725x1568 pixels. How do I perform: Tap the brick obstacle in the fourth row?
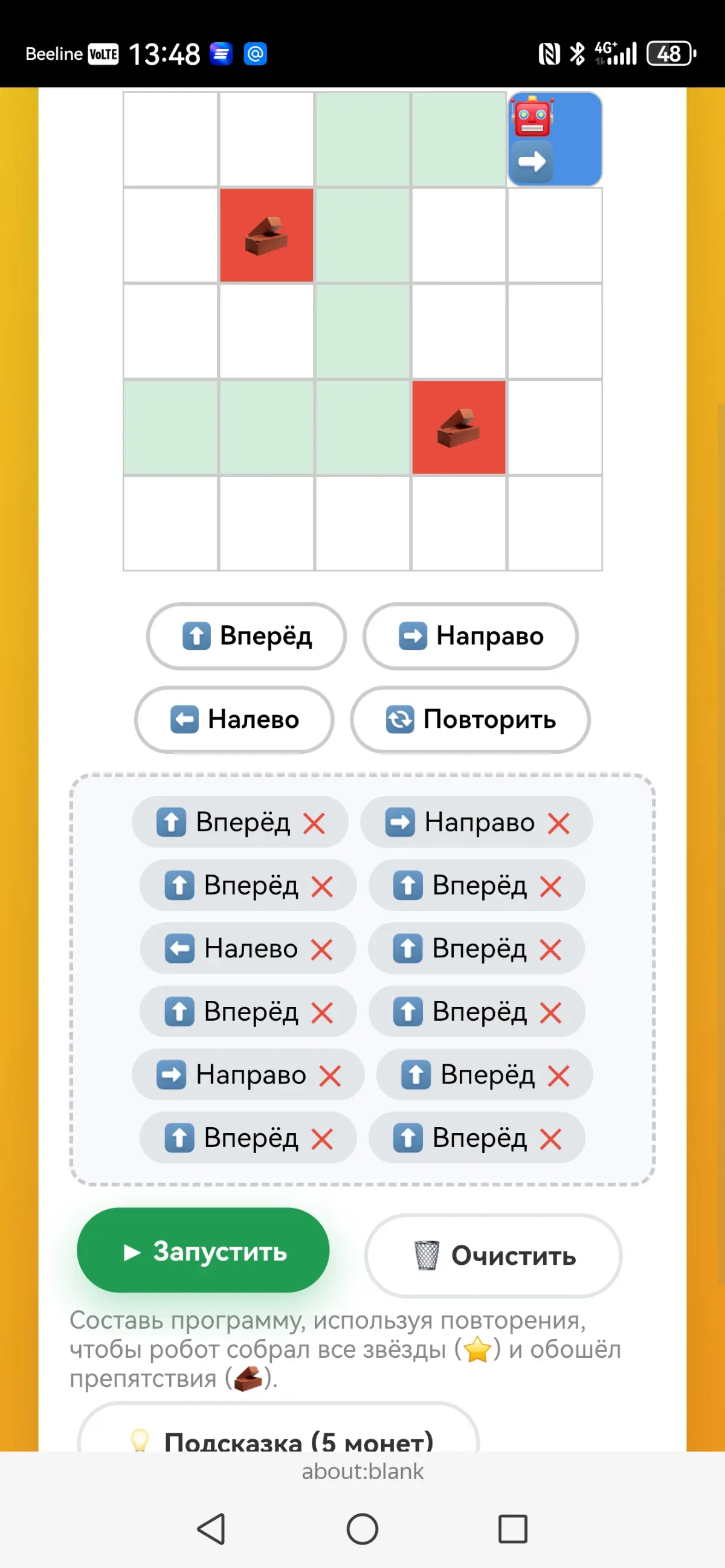[x=459, y=427]
